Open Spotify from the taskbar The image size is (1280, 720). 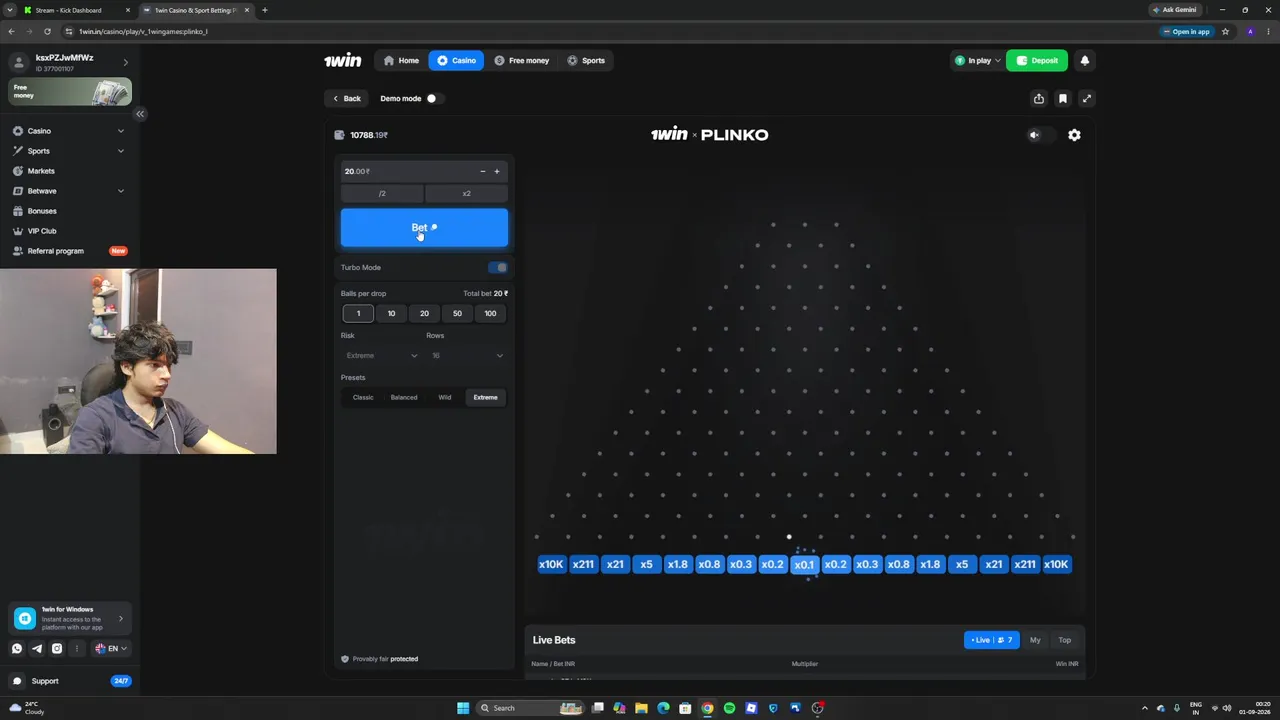(x=729, y=708)
